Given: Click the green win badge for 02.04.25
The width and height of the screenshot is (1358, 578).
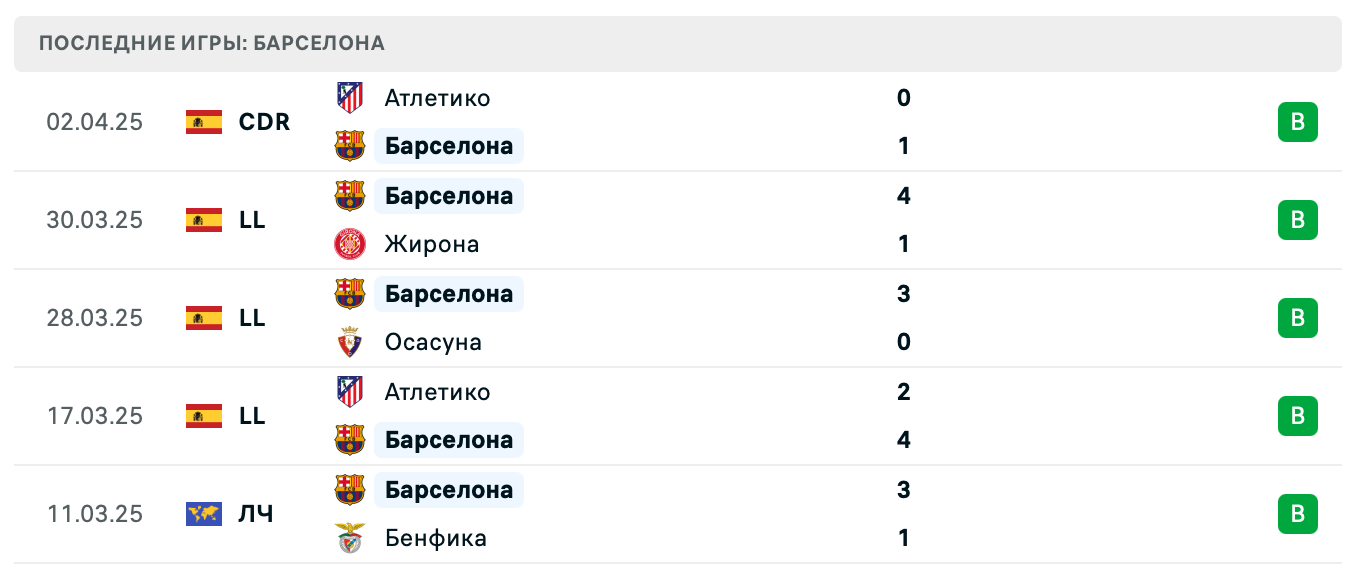Looking at the screenshot, I should click(x=1297, y=122).
